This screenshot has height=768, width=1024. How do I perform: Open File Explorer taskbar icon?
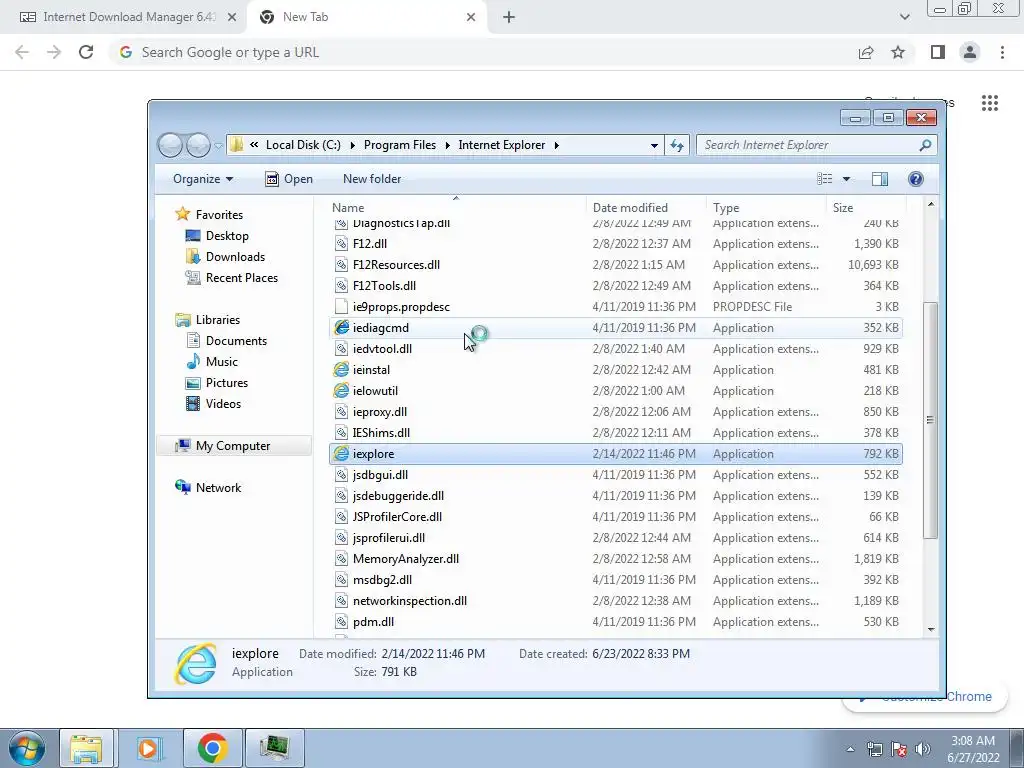(86, 748)
